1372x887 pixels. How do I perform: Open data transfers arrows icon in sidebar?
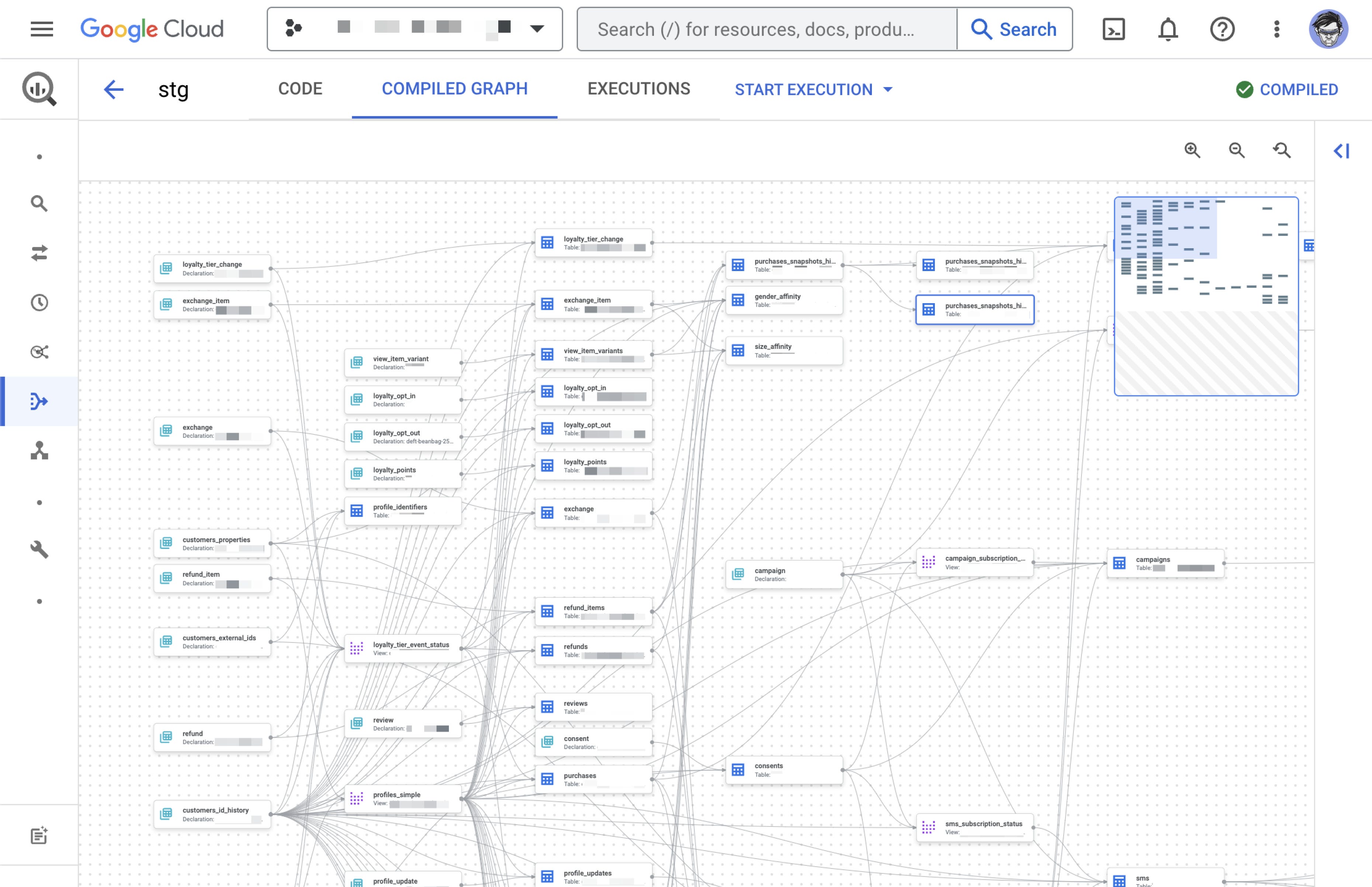(39, 253)
